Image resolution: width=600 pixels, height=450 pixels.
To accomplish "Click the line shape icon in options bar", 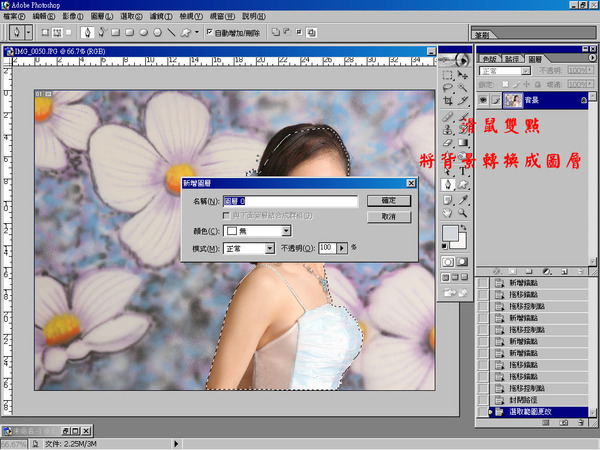I will click(x=171, y=32).
